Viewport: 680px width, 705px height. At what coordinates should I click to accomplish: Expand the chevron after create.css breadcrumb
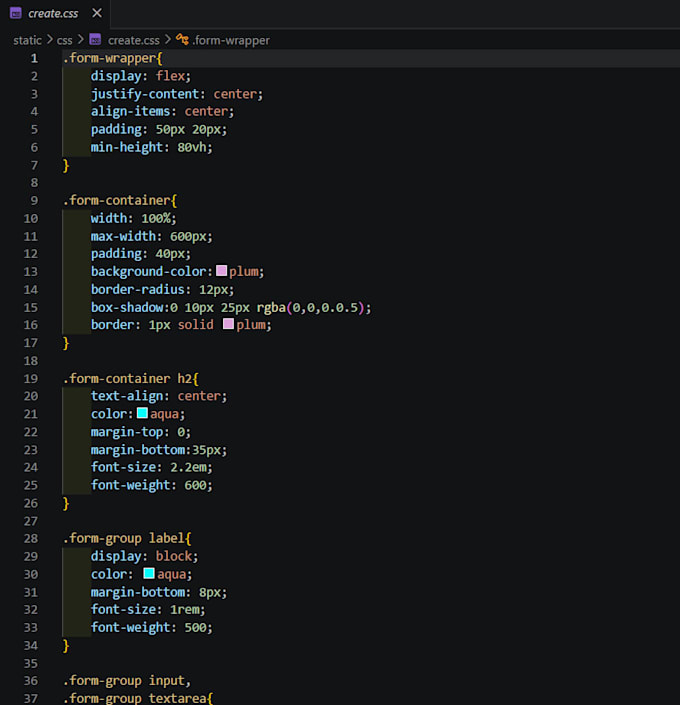pyautogui.click(x=168, y=40)
